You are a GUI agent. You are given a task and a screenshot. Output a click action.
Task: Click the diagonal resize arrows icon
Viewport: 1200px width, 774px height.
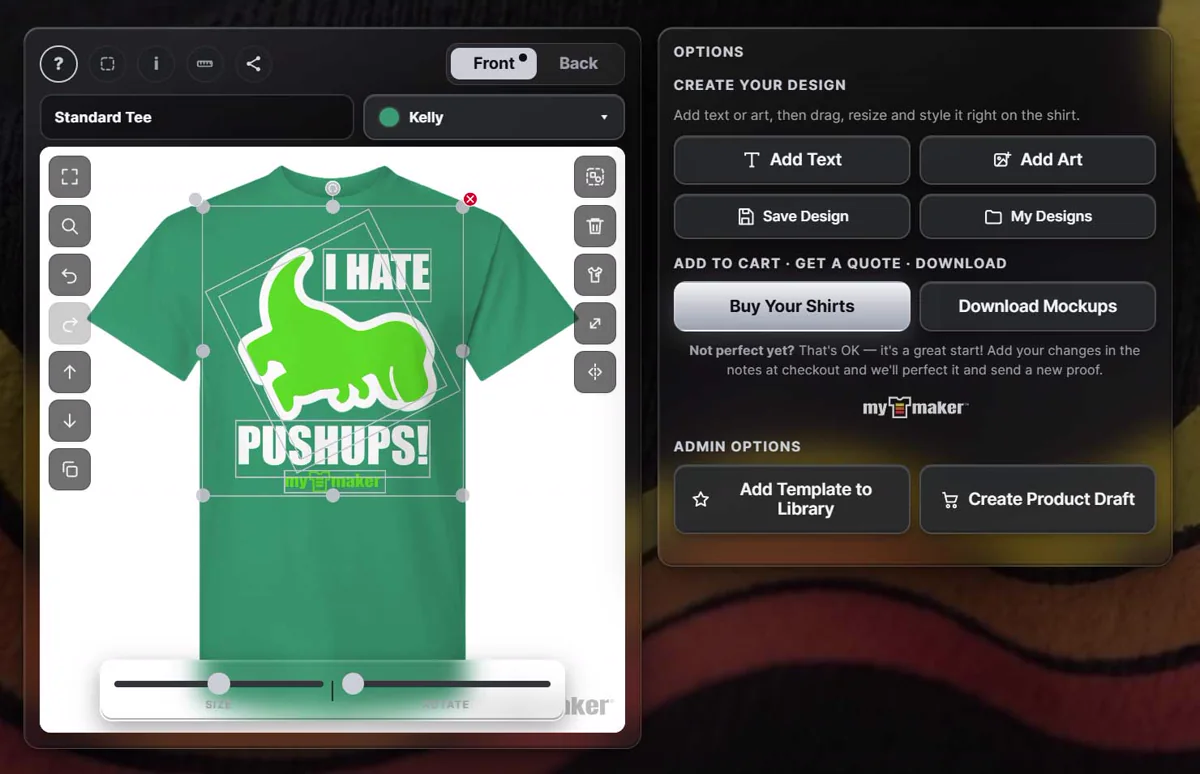(595, 323)
